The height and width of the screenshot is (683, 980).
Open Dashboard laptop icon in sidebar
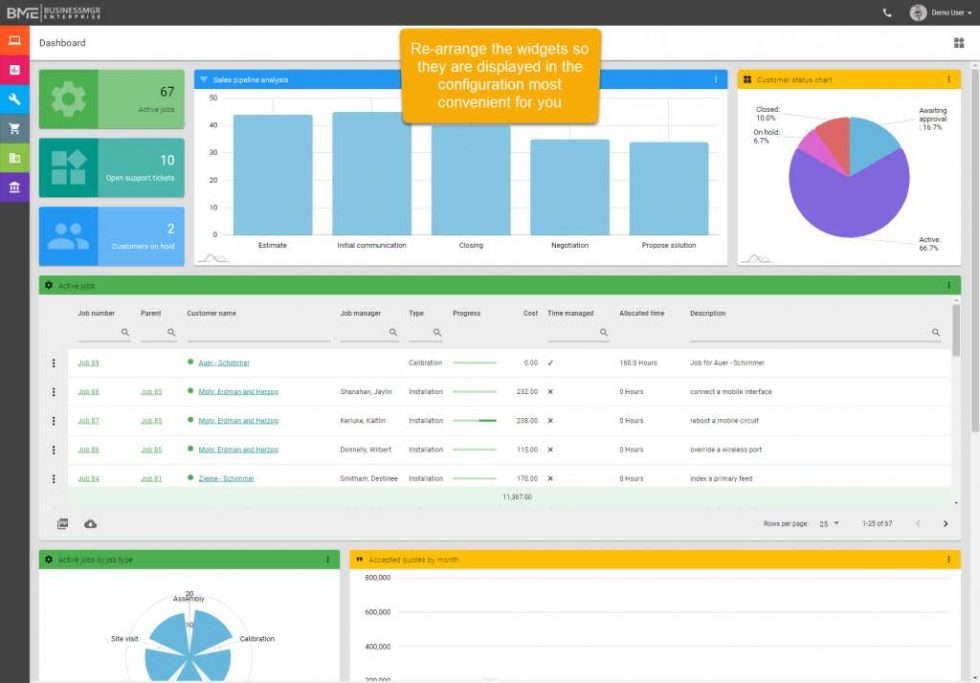14,41
